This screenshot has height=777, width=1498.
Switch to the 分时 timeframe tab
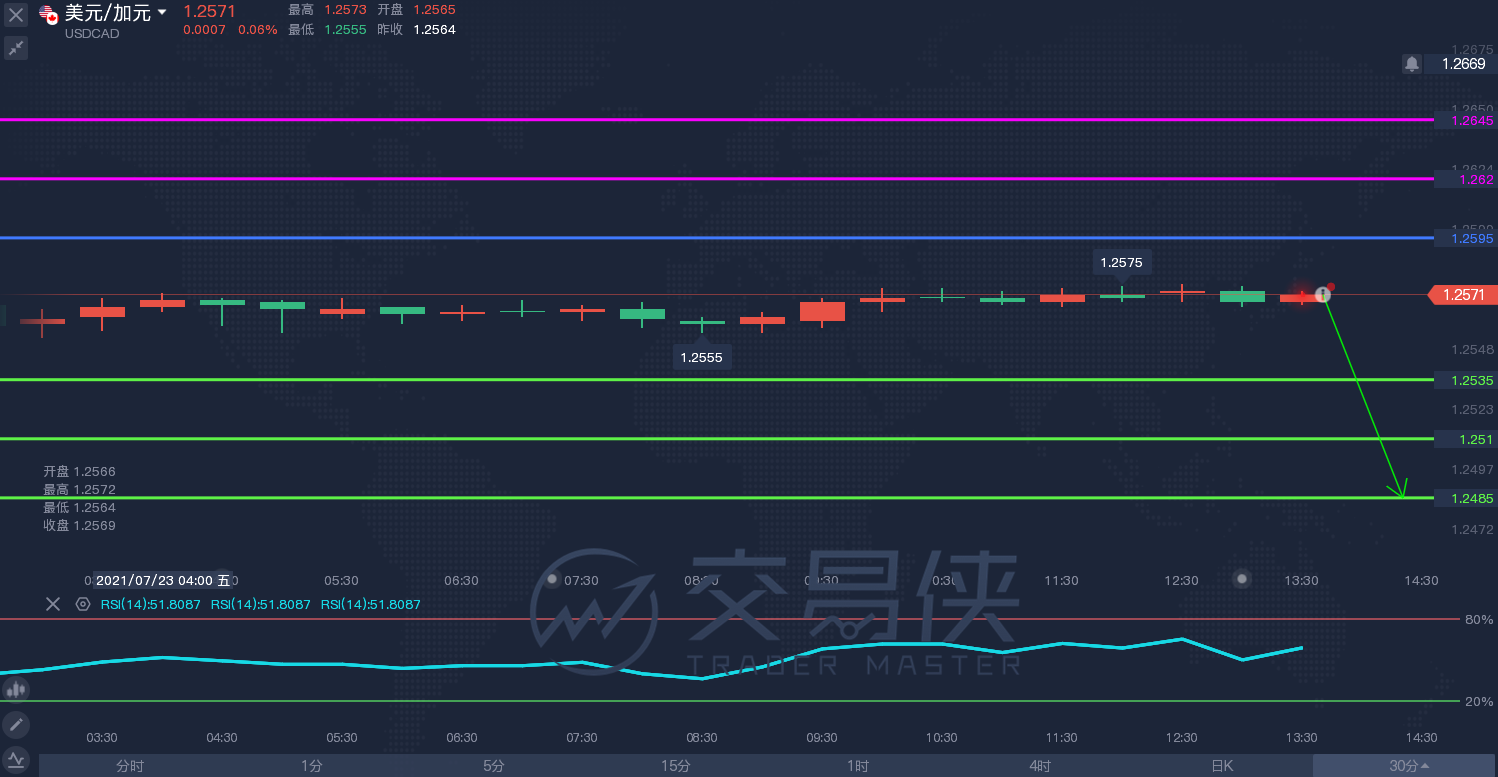click(x=130, y=766)
